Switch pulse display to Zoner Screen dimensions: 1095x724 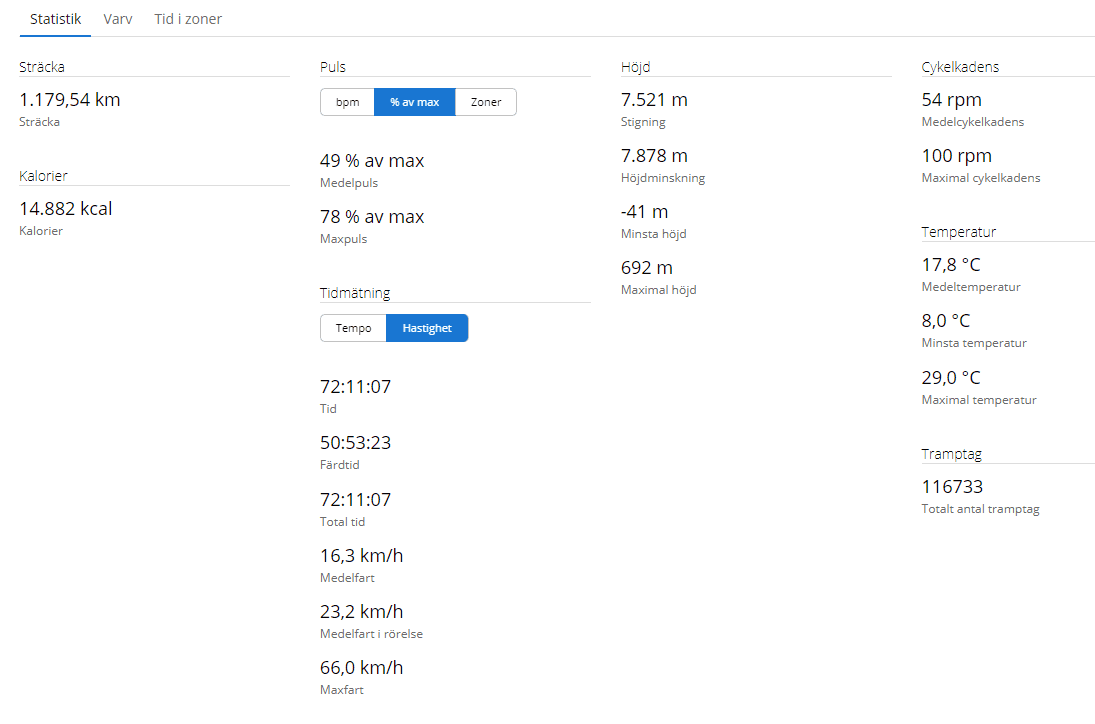486,102
